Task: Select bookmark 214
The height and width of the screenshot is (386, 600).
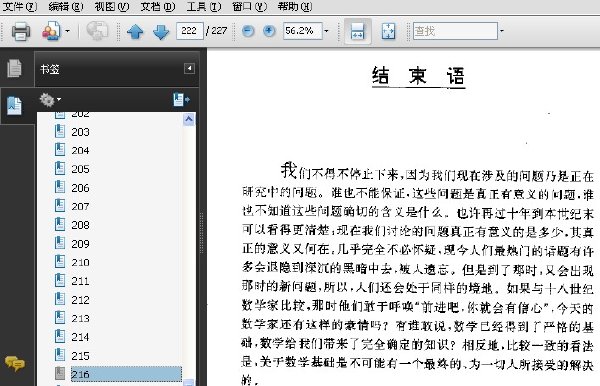Action: (x=80, y=337)
